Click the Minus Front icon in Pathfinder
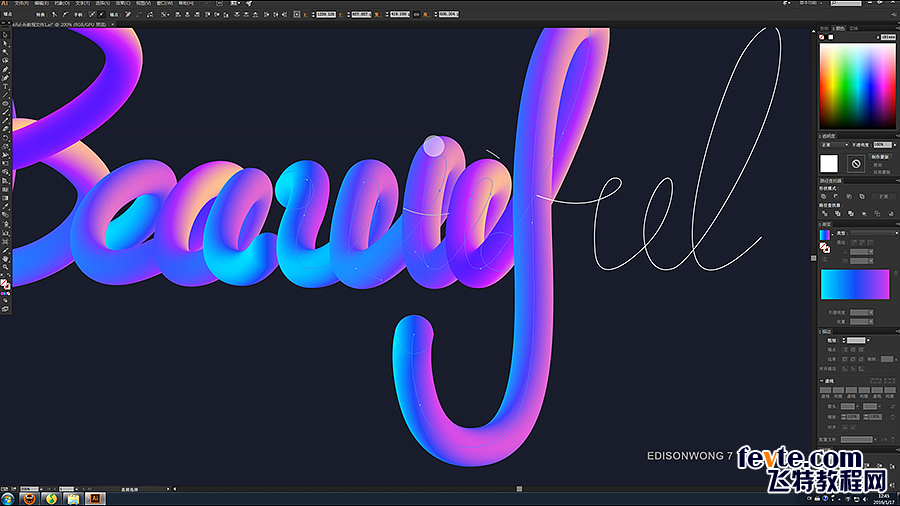900x506 pixels. pyautogui.click(x=836, y=196)
